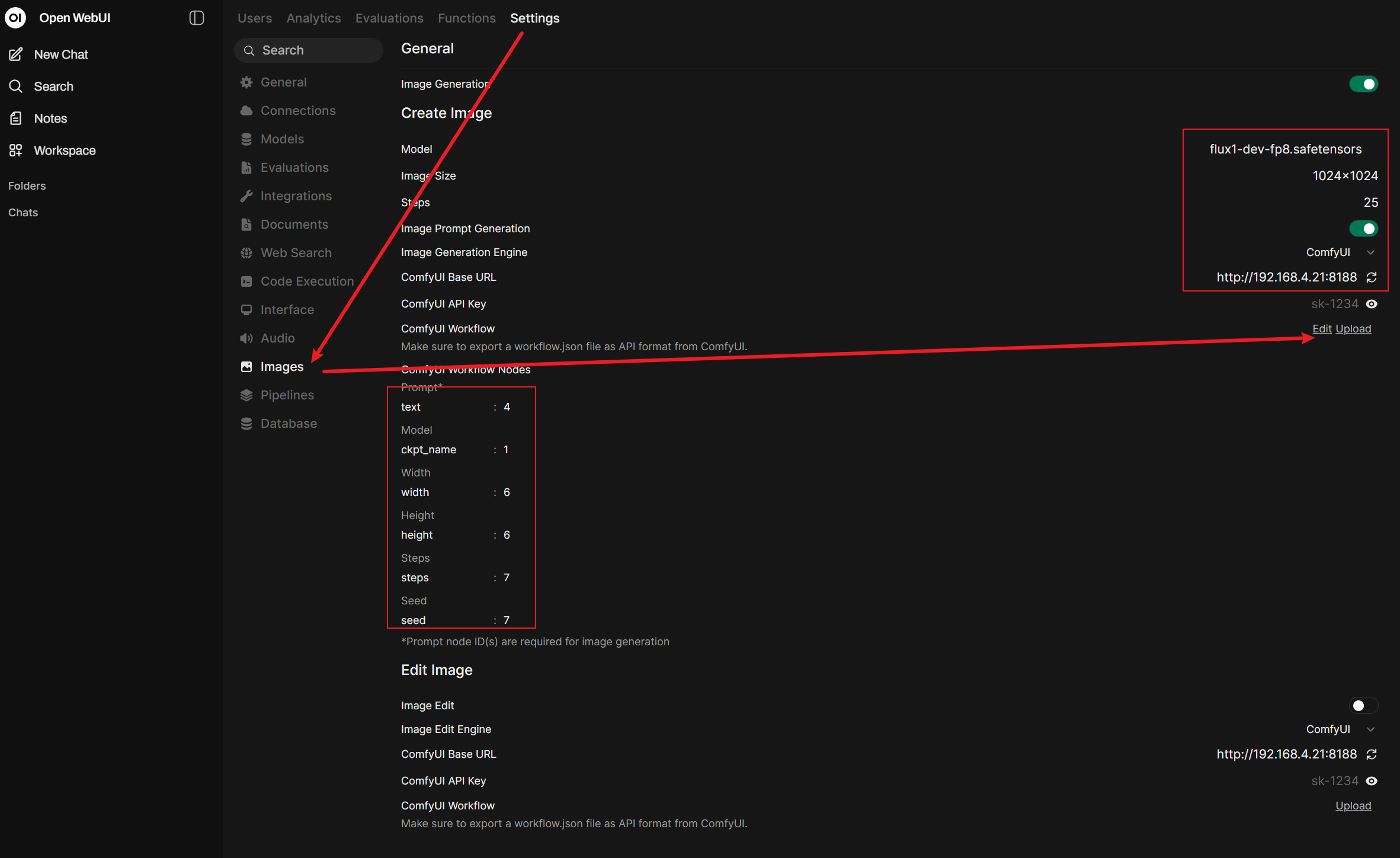Image resolution: width=1400 pixels, height=858 pixels.
Task: Refresh the Create Image ComfyUI Base URL
Action: click(1372, 277)
